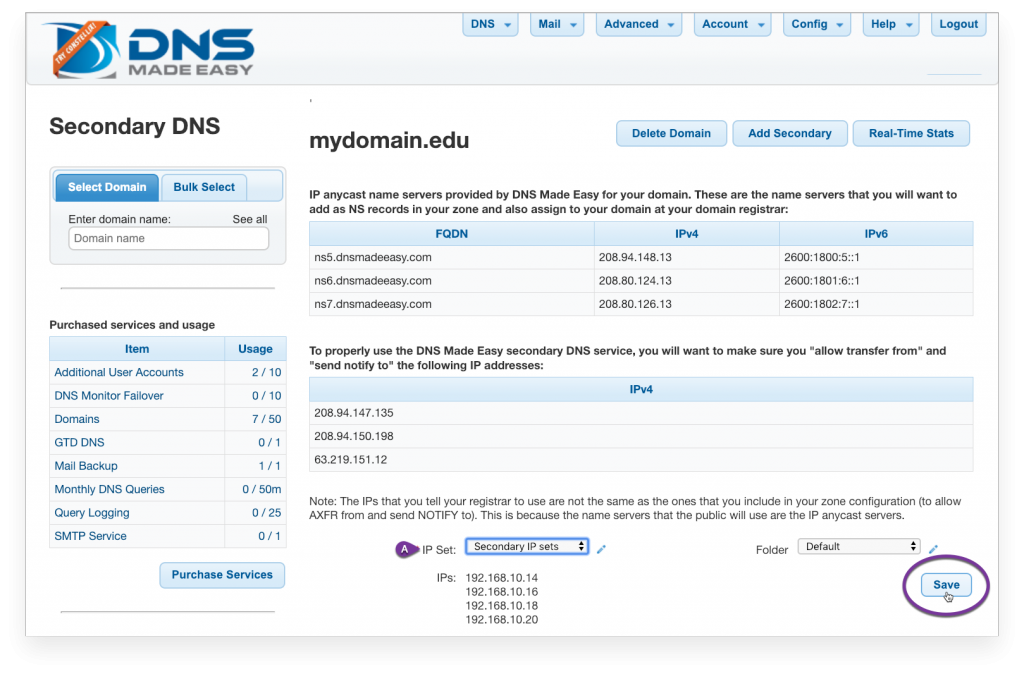Screen dimensions: 1024x674
Task: Open the DNS menu
Action: [490, 24]
